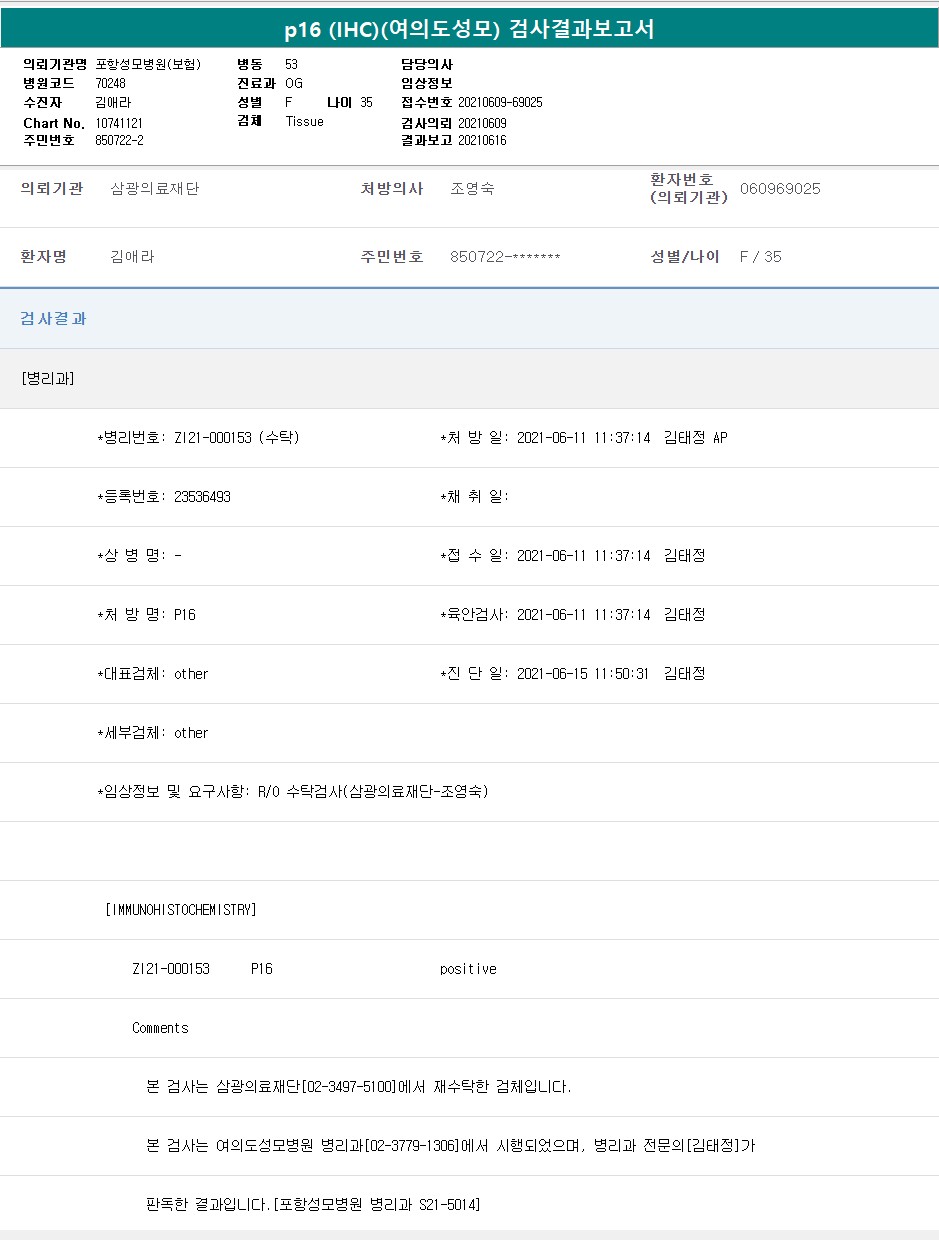This screenshot has height=1240, width=939.
Task: Click the final comment line with S21-5014
Action: click(313, 1205)
